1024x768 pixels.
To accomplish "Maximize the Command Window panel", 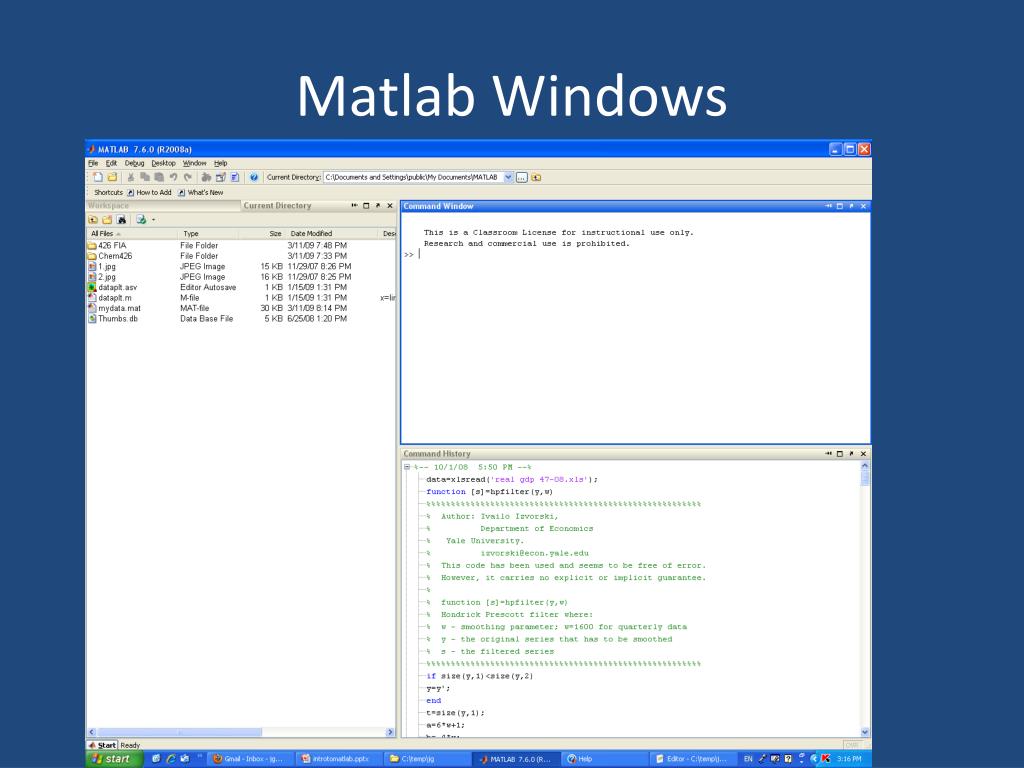I will pos(840,206).
